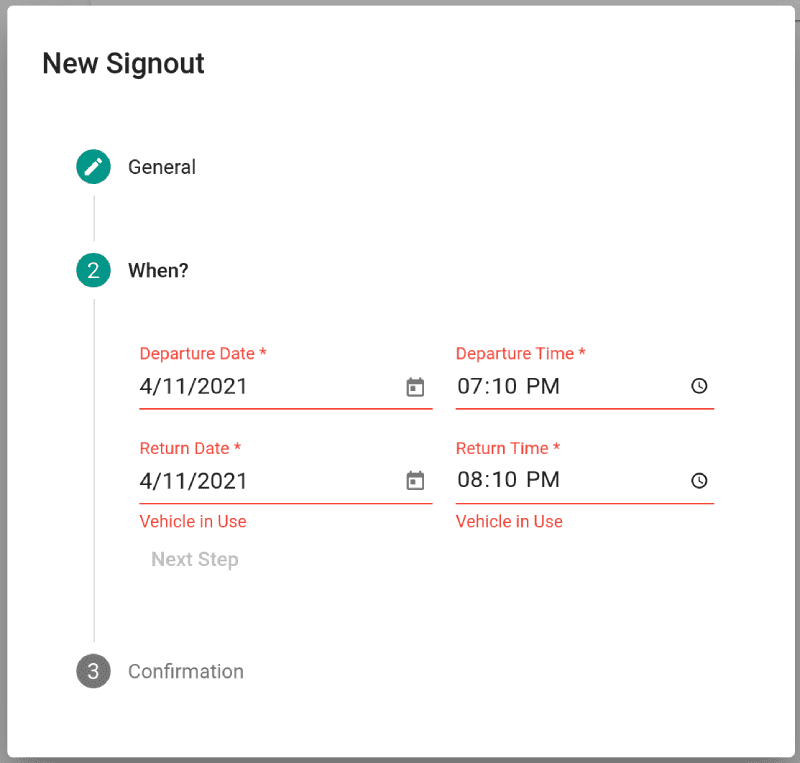Click the step 3 Confirmation circle icon
This screenshot has width=800, height=763.
click(93, 671)
